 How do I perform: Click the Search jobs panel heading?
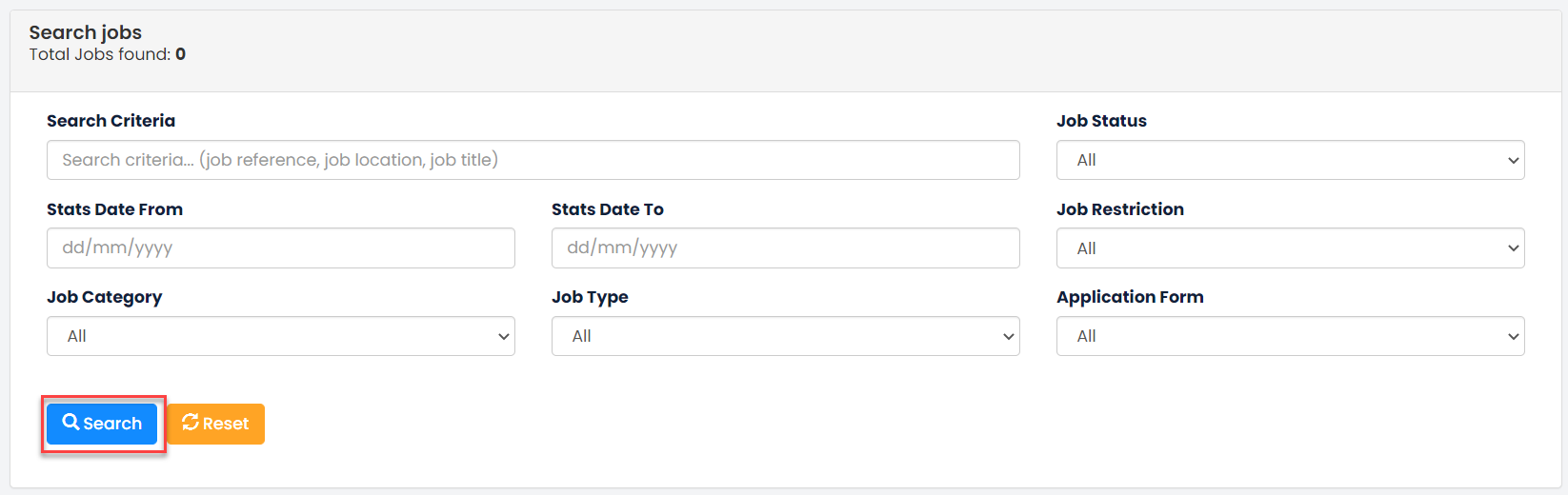click(x=85, y=32)
